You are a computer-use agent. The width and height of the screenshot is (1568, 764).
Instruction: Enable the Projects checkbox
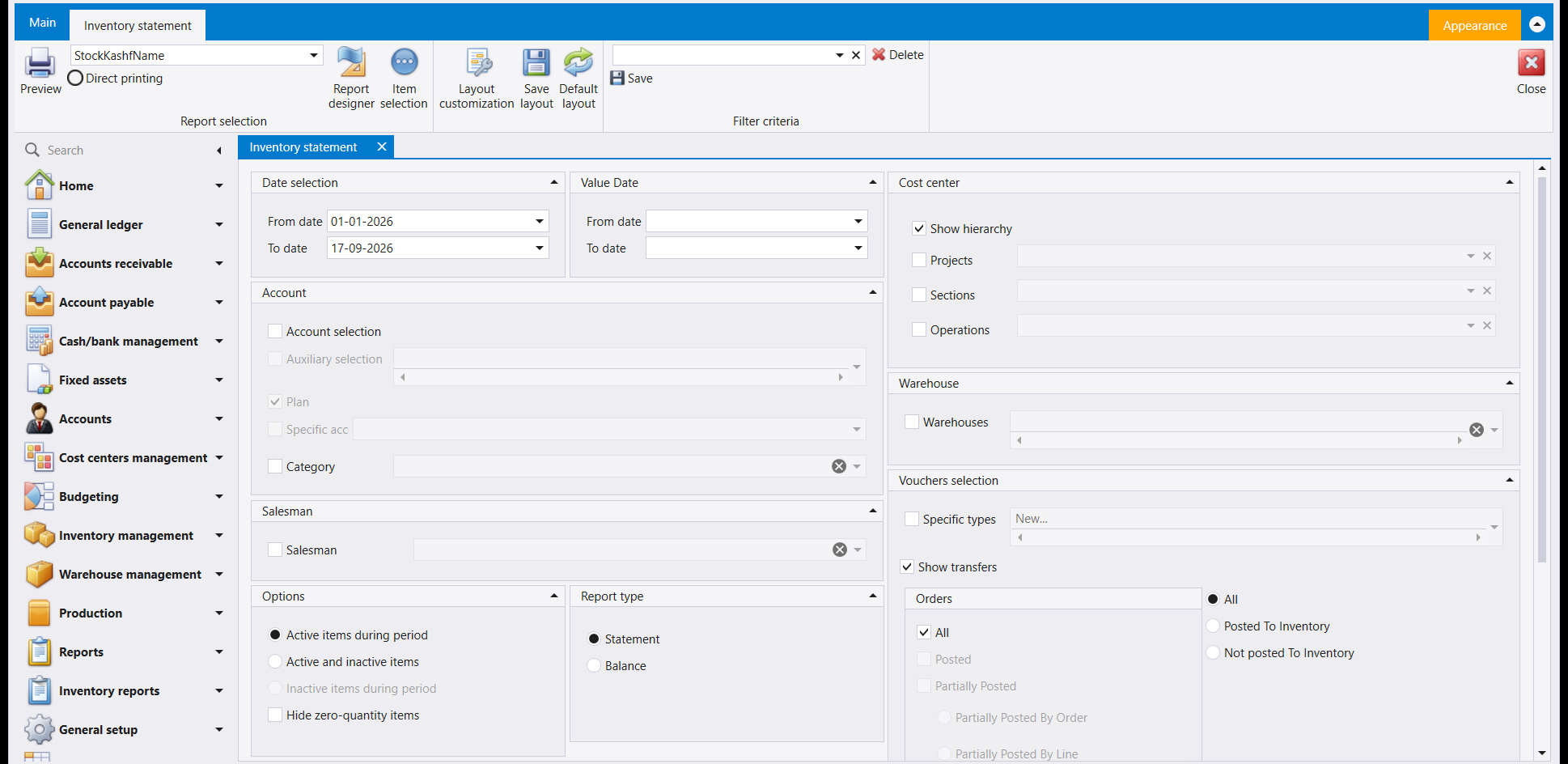[x=919, y=260]
